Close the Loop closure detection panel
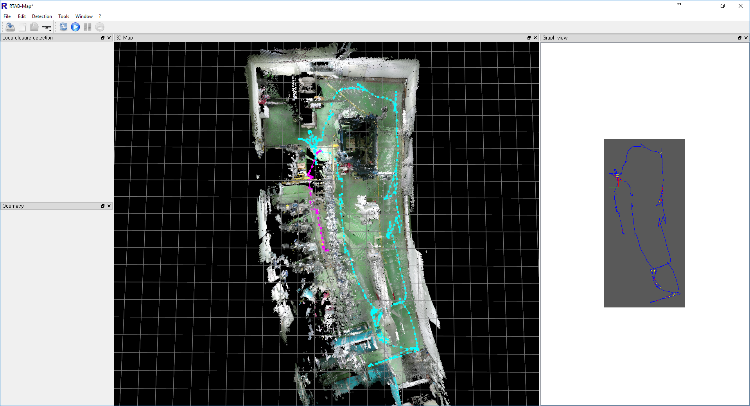Image resolution: width=750 pixels, height=406 pixels. (109, 38)
